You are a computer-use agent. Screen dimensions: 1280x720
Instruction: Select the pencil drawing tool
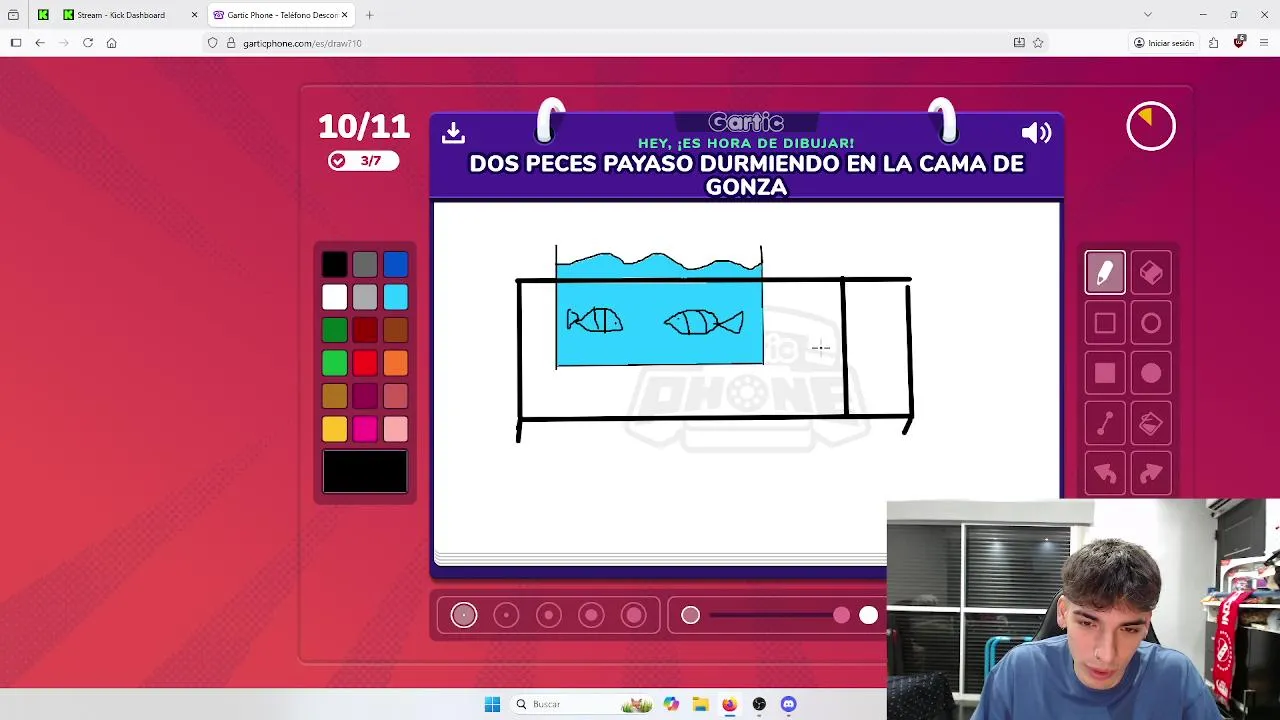click(x=1105, y=273)
